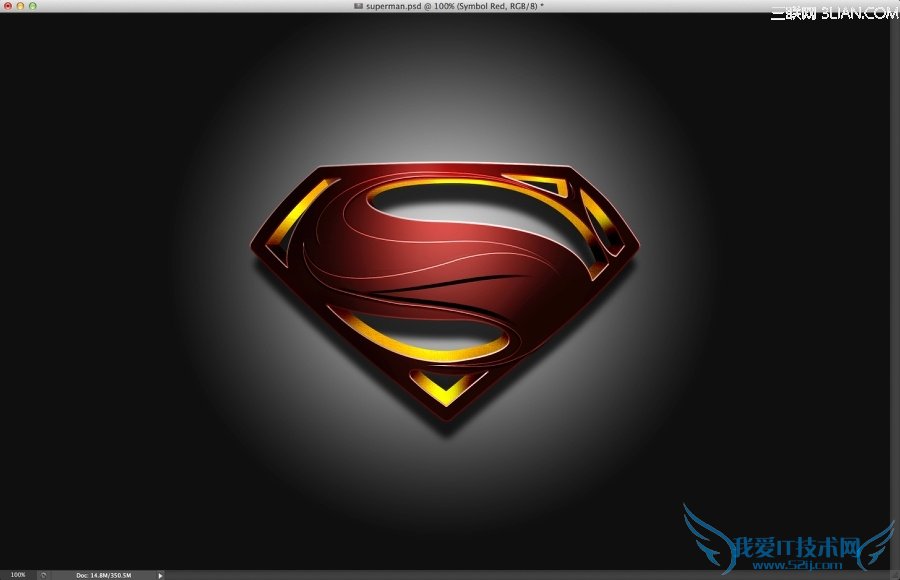This screenshot has height=580, width=900.
Task: Click the 100% zoom field in status bar
Action: 18,574
